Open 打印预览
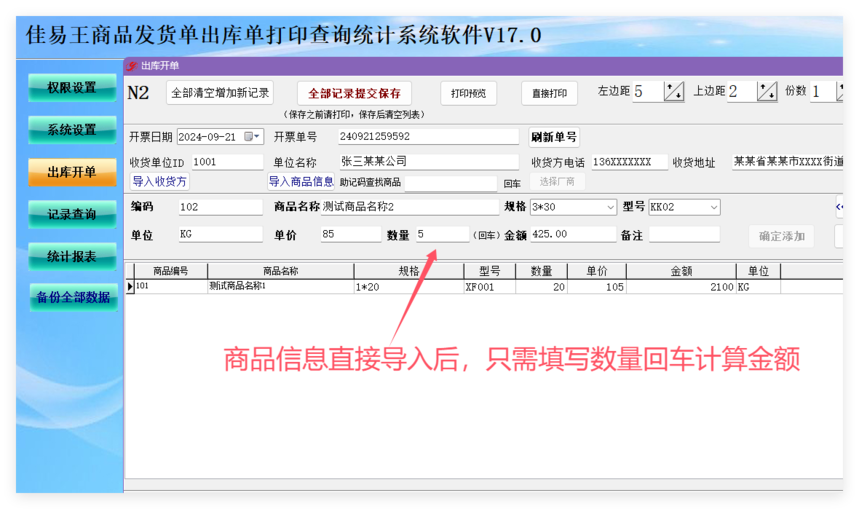This screenshot has height=509, width=859. (x=468, y=94)
